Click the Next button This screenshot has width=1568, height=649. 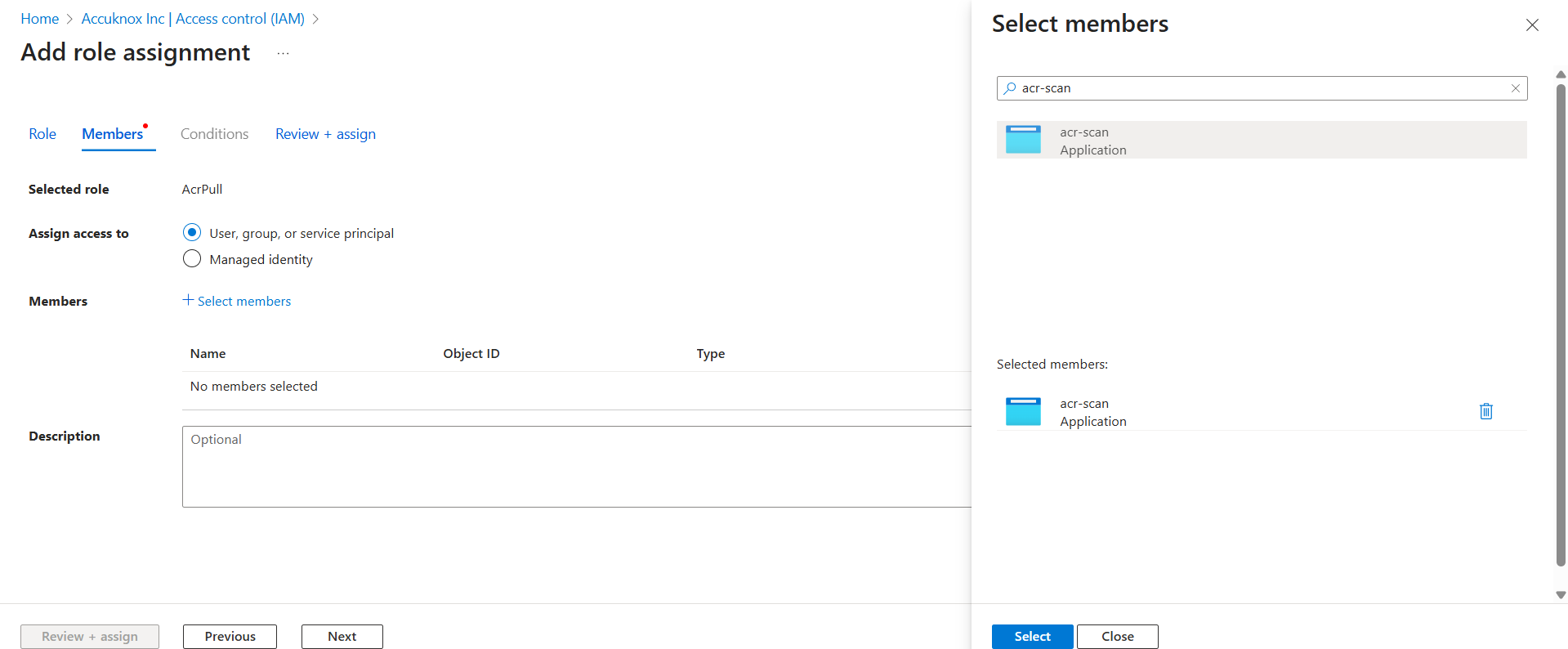(342, 637)
